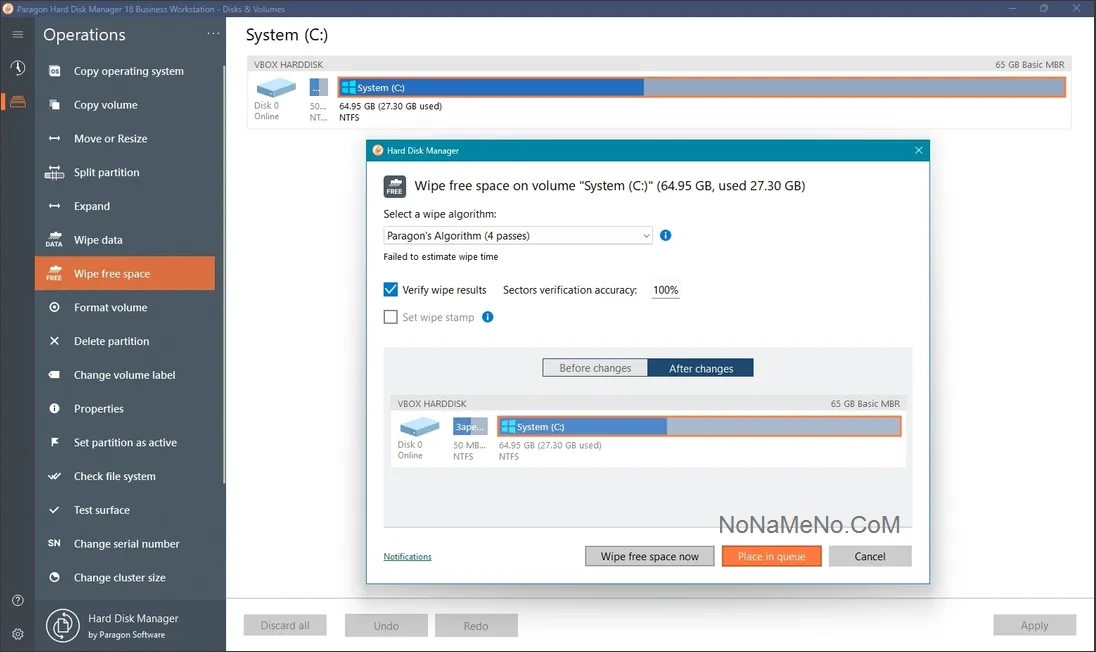Open the hamburger menu in sidebar
1096x652 pixels.
(17, 34)
